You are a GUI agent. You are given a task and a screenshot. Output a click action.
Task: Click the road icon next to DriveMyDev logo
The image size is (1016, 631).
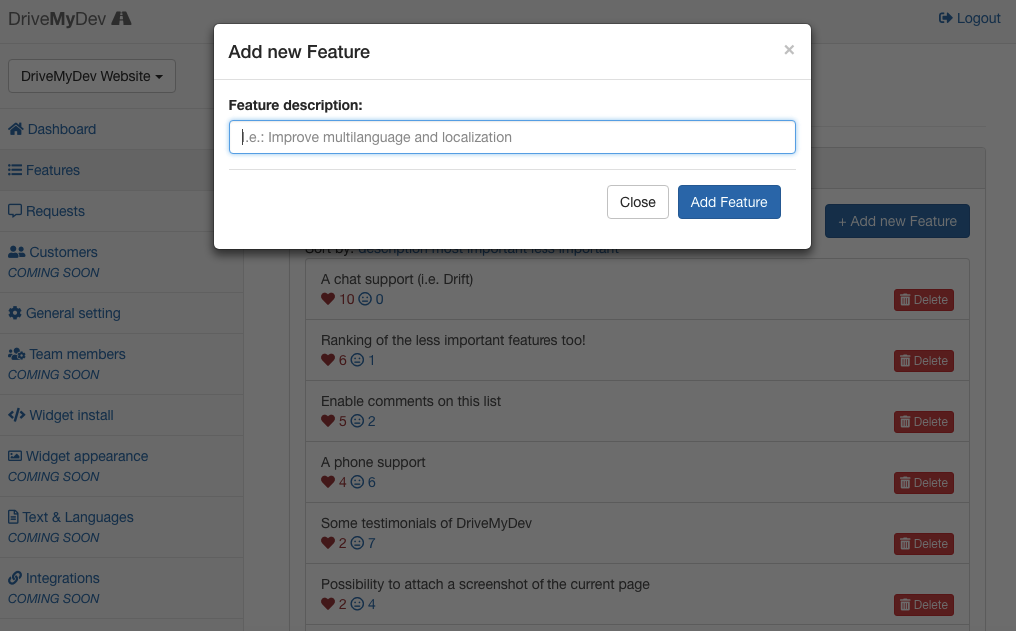[121, 18]
